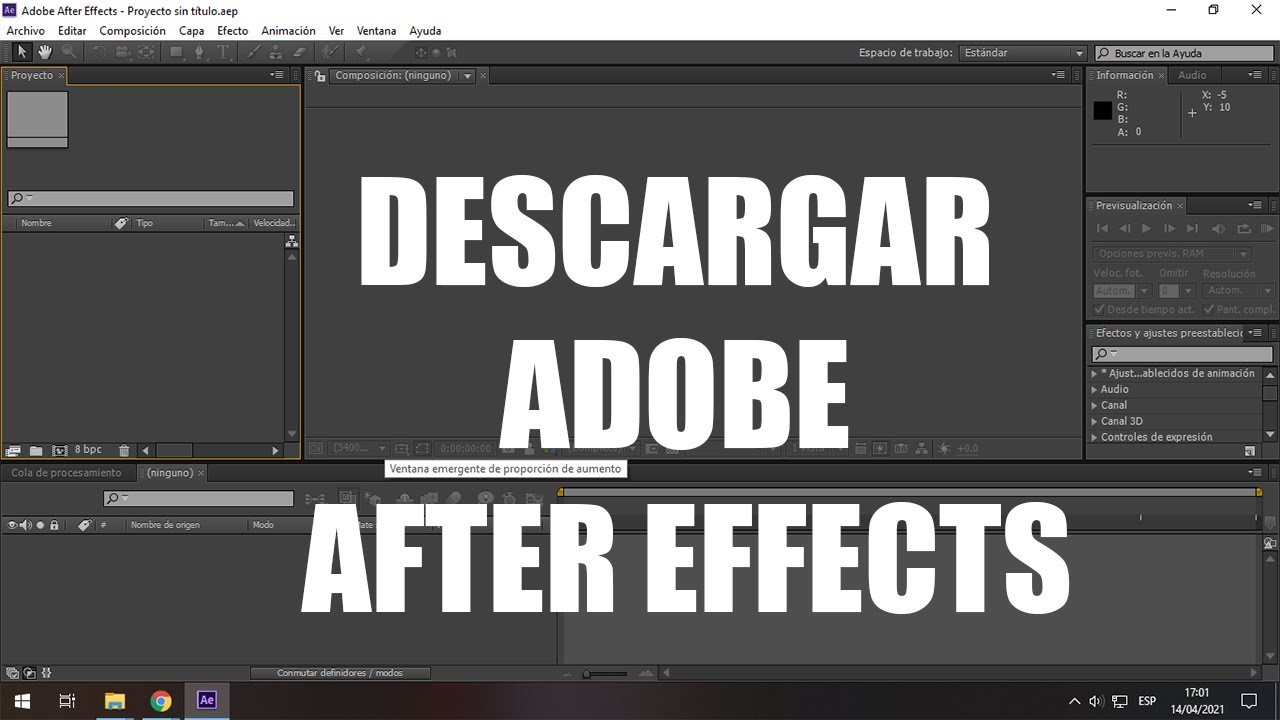This screenshot has height=720, width=1280.
Task: Toggle the Pant. compl. checkbox
Action: coord(1210,309)
